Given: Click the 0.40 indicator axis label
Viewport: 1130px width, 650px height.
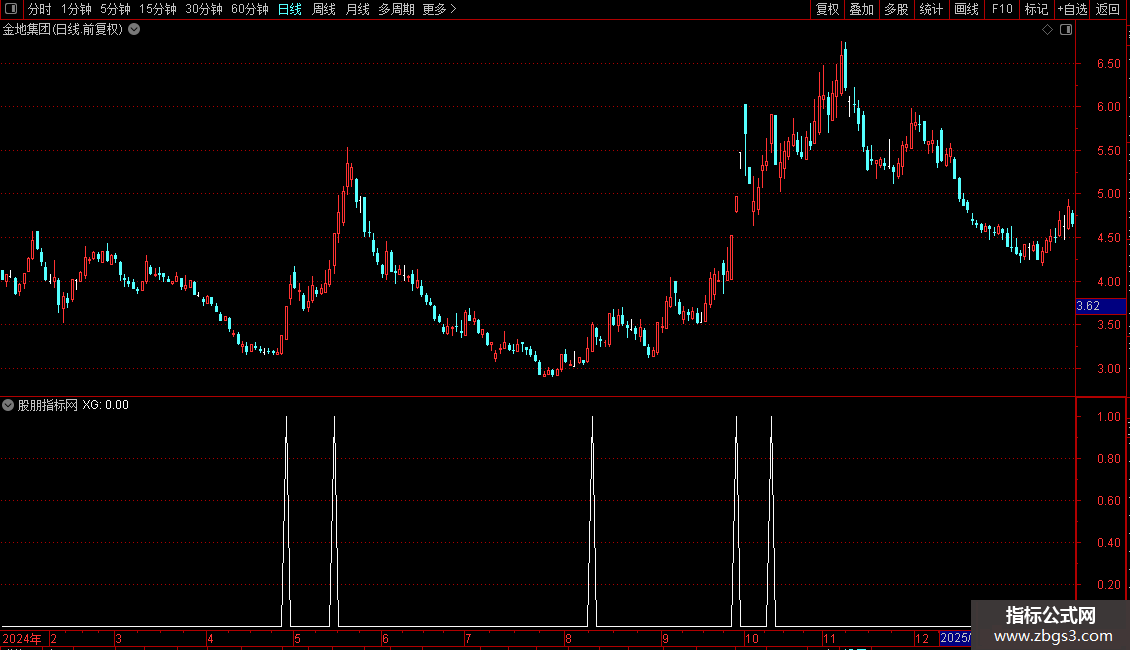Looking at the screenshot, I should pyautogui.click(x=1108, y=543).
